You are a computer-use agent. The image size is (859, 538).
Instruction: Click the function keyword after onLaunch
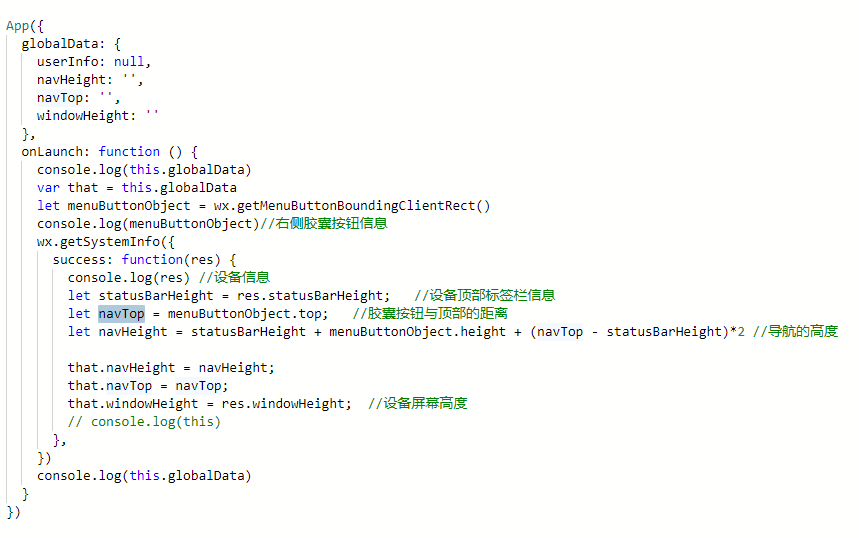129,152
